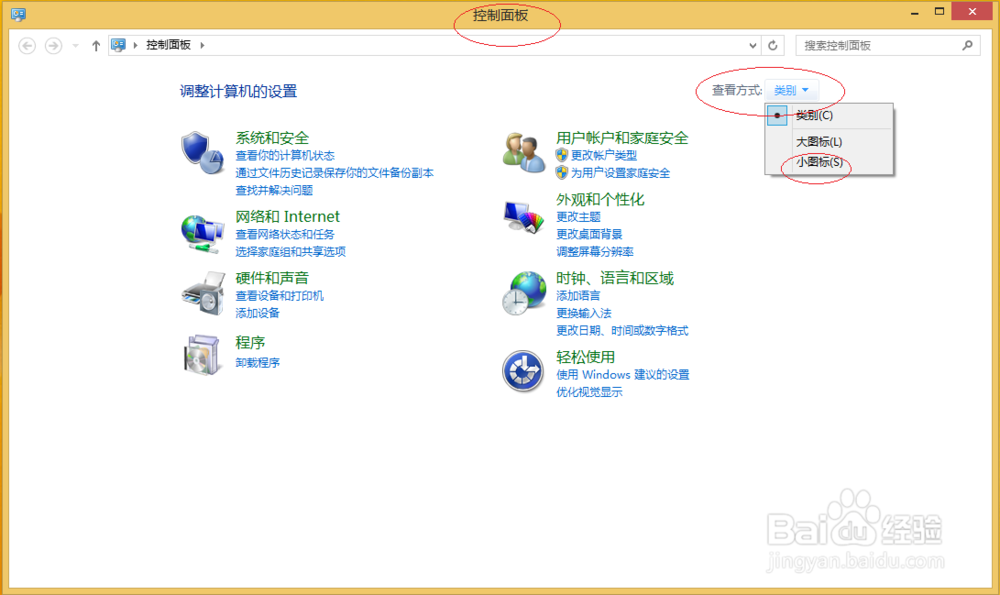
Task: Select the 时钟、语言和区域 clock icon
Action: click(x=523, y=291)
